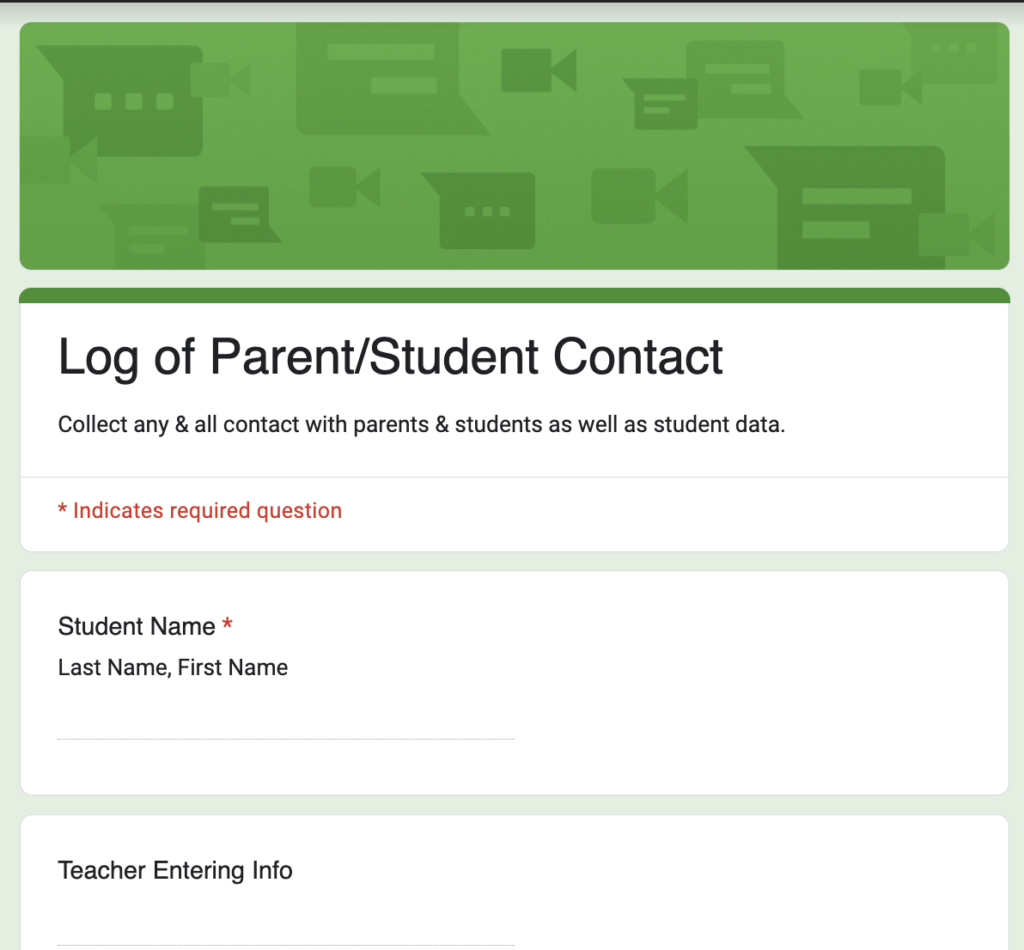Click the Teacher Entering Info answer field
The height and width of the screenshot is (950, 1024).
click(x=286, y=940)
